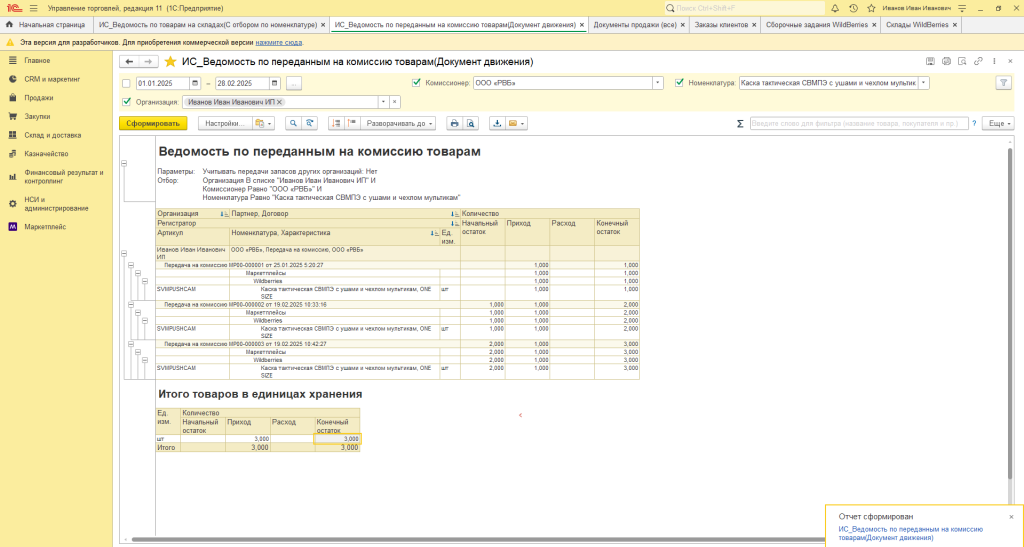Screen dimensions: 1024x547
Task: Close the Документы продажи (все) tab
Action: [x=683, y=25]
